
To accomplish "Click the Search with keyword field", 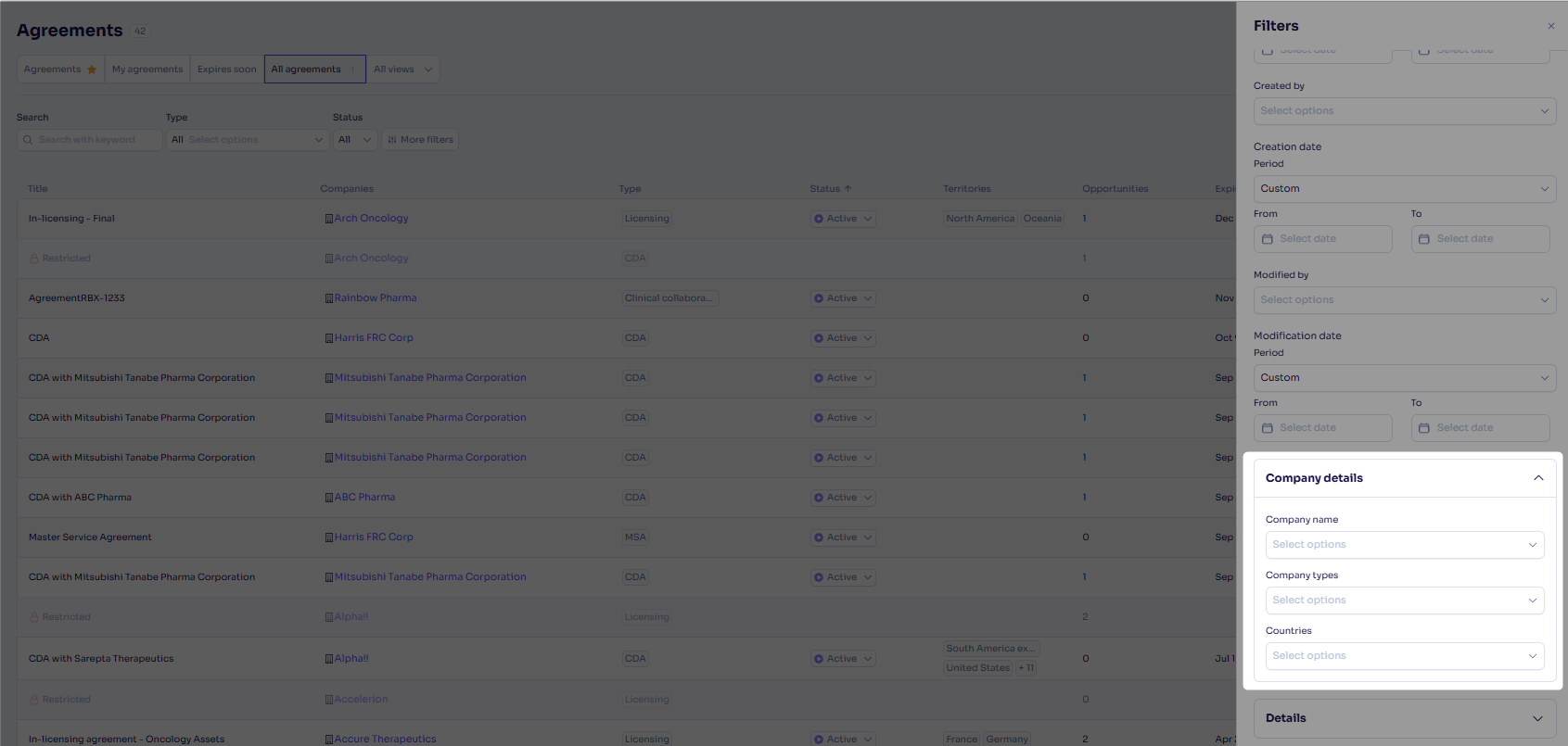I will tap(90, 140).
